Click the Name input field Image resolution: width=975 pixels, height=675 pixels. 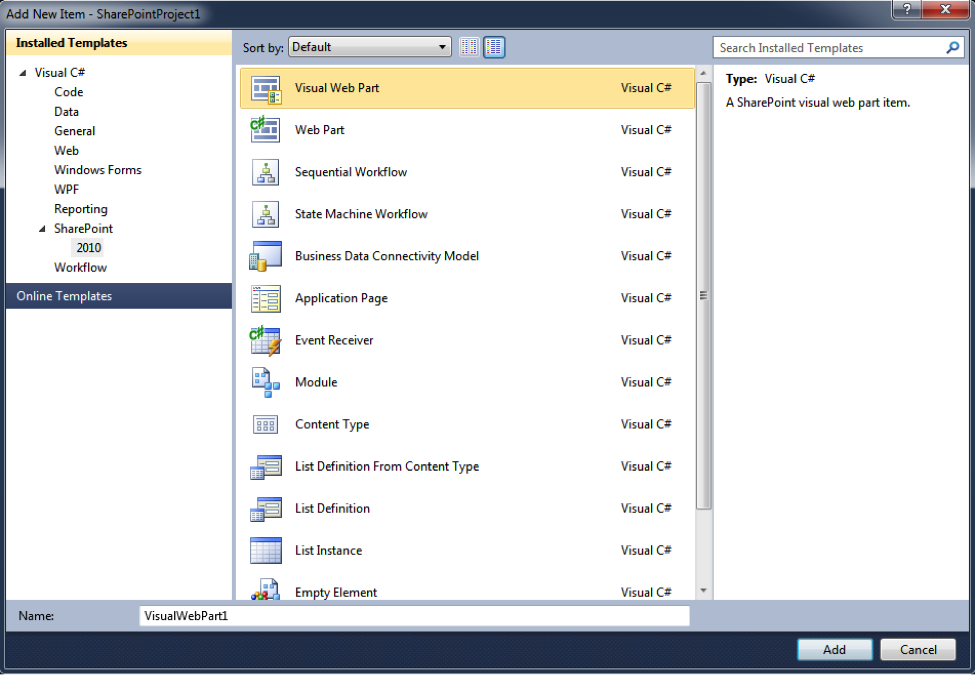pyautogui.click(x=414, y=616)
